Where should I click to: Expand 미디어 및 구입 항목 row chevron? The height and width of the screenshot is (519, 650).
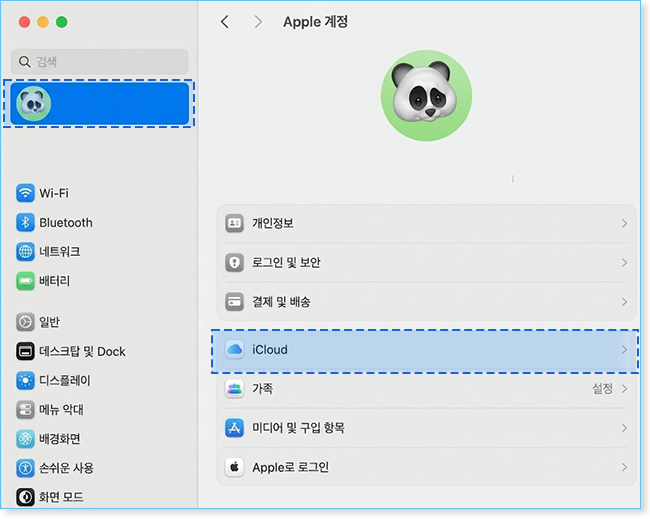tap(624, 428)
